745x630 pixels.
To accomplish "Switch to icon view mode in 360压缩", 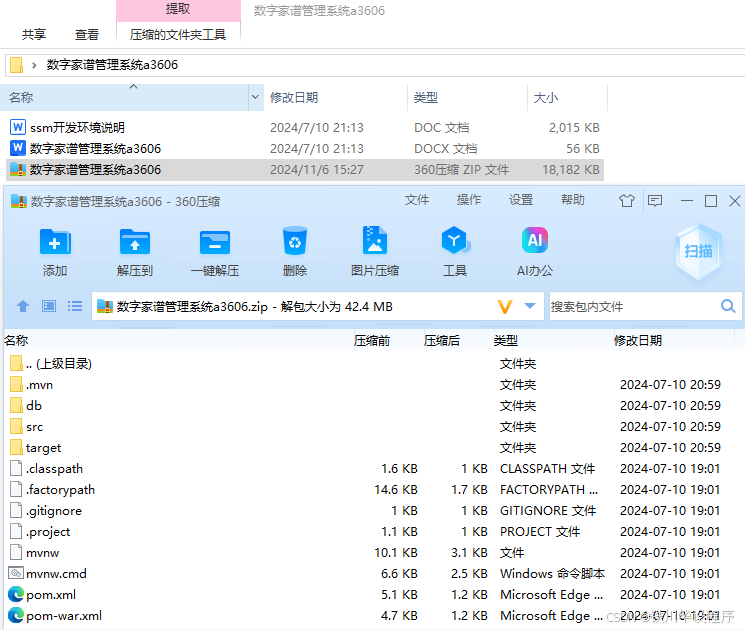I will pyautogui.click(x=49, y=306).
